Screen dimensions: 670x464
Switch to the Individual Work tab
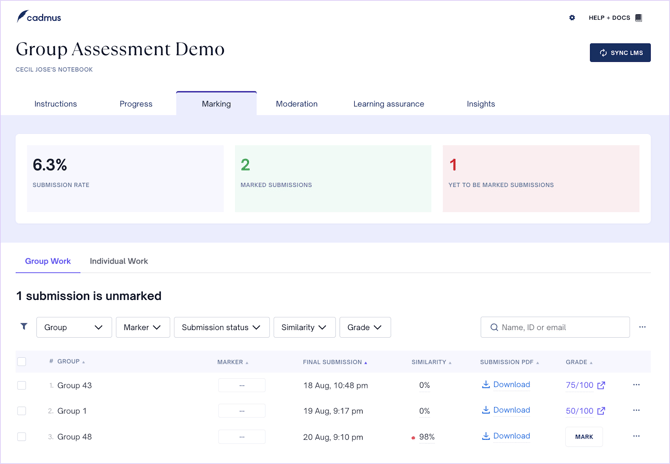point(118,261)
